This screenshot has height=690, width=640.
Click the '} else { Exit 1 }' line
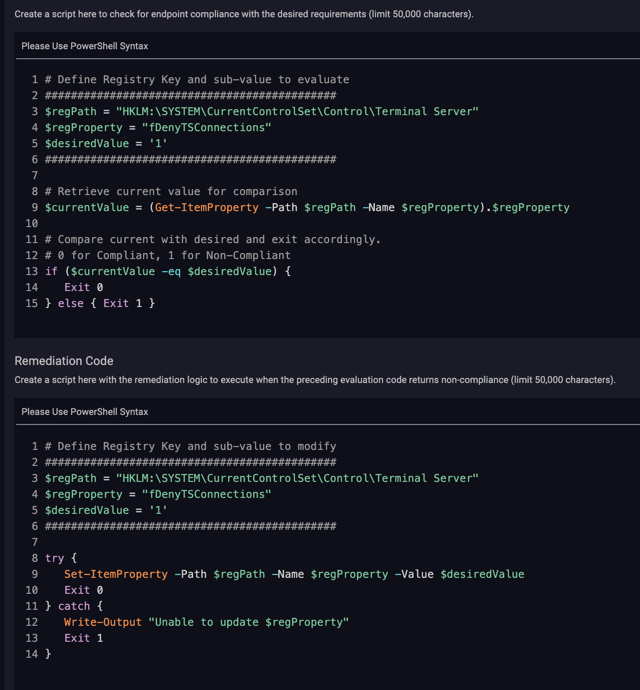100,303
